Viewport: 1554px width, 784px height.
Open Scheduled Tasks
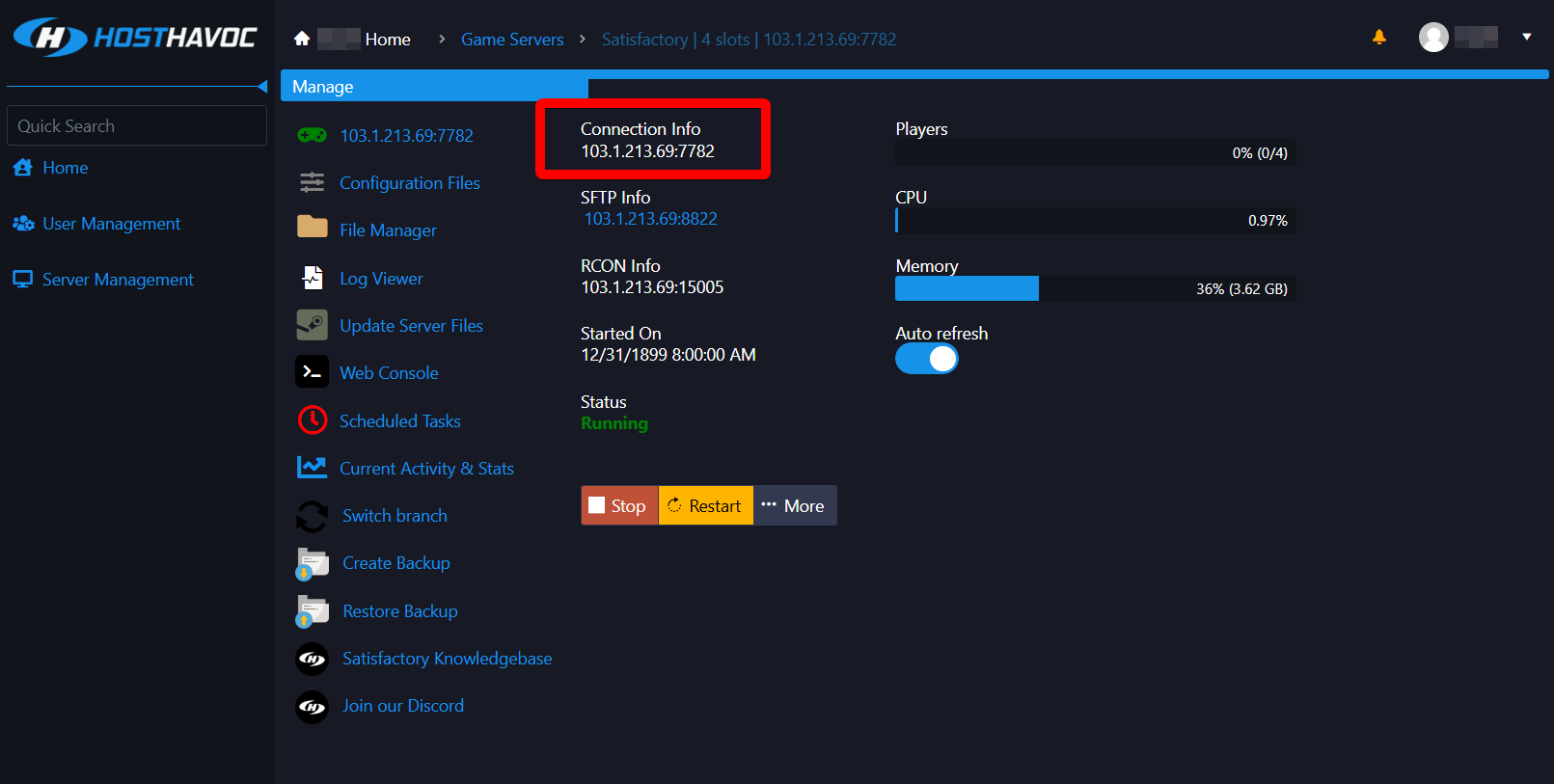[399, 421]
